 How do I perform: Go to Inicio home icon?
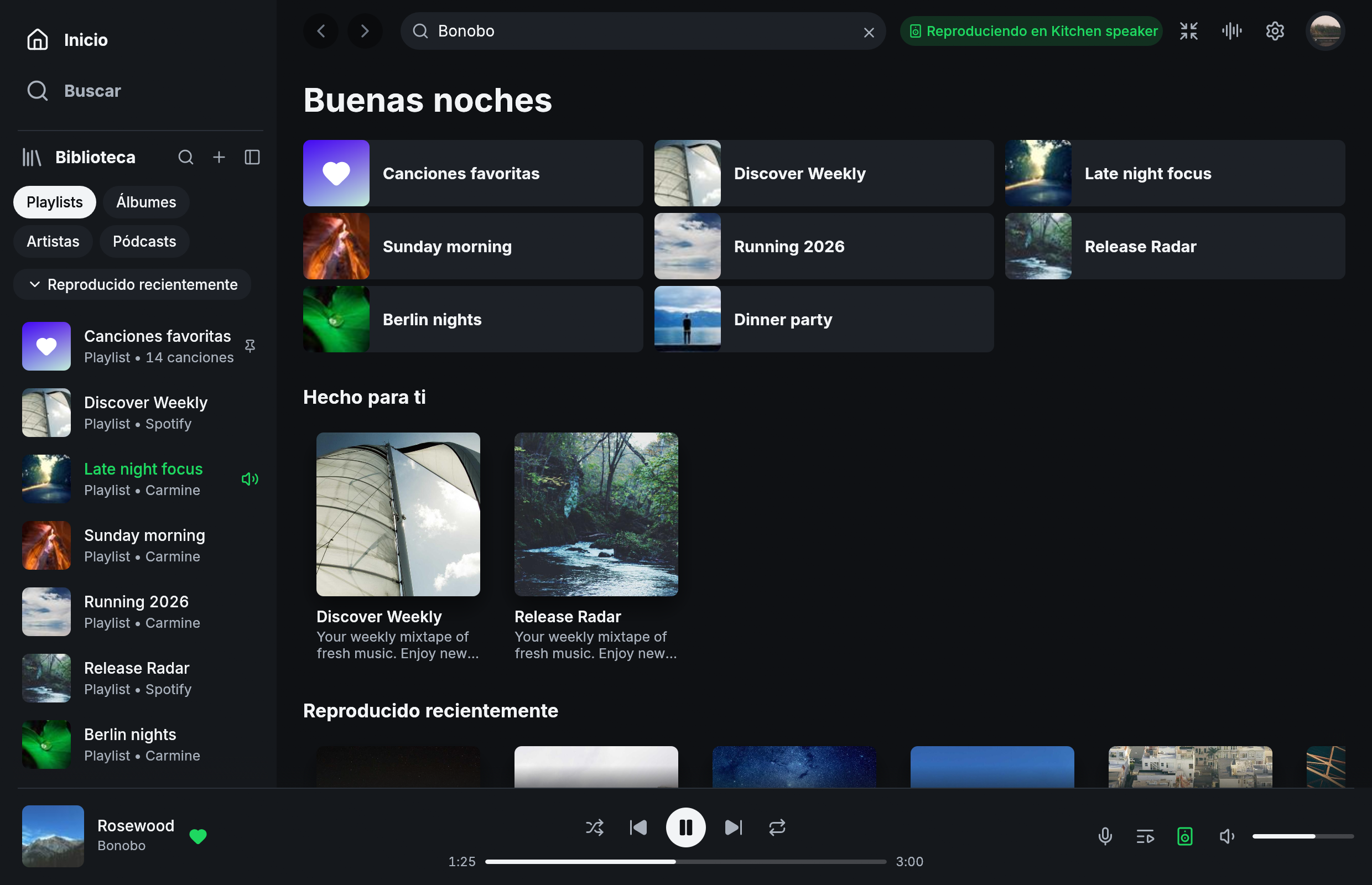(38, 40)
